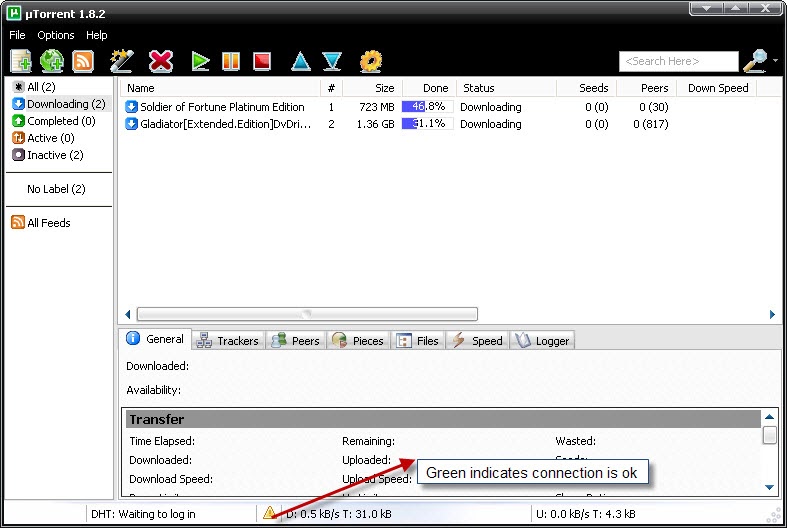Switch to the General tab

(x=155, y=339)
